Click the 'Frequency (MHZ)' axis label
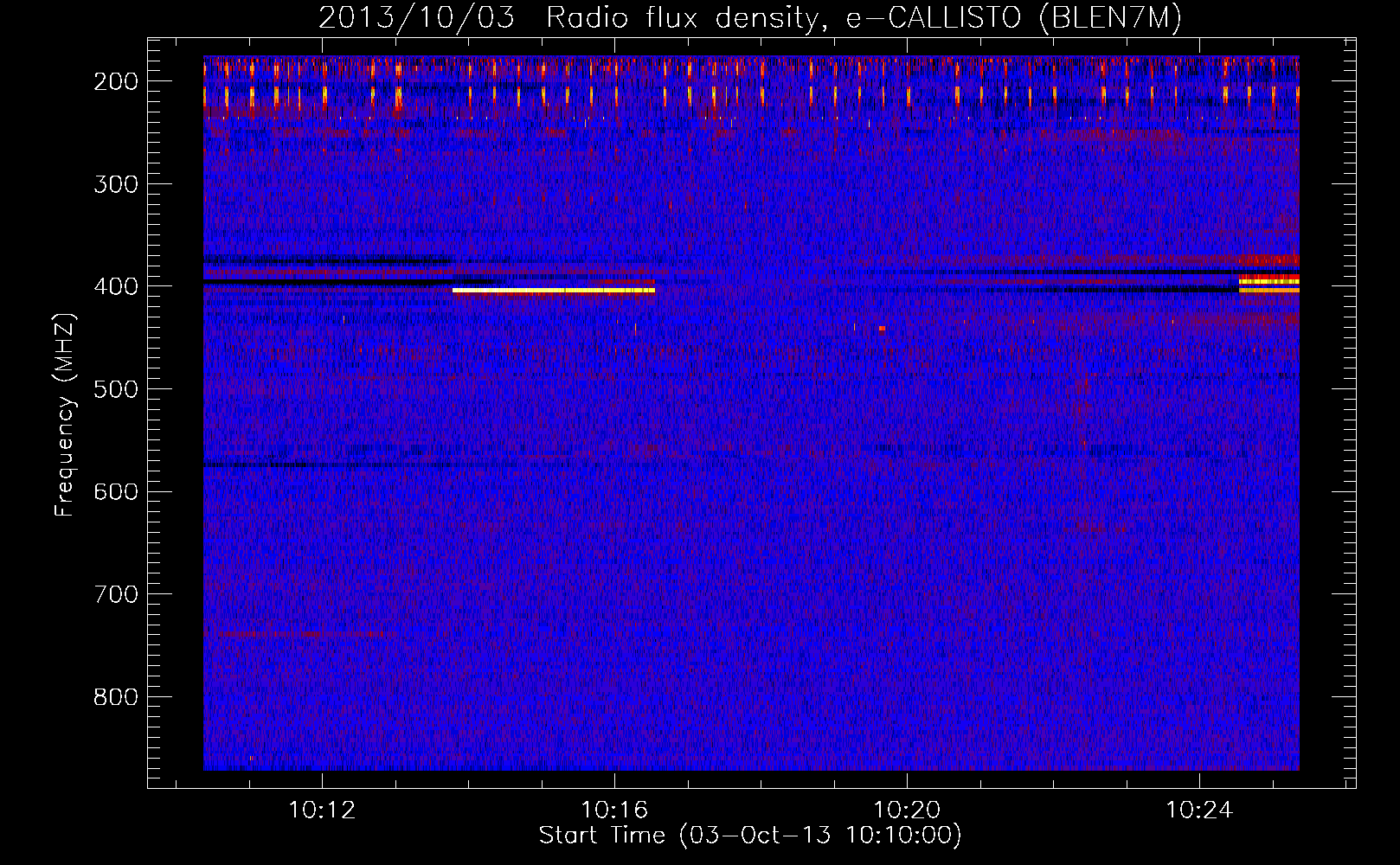Image resolution: width=1400 pixels, height=865 pixels. 65,413
